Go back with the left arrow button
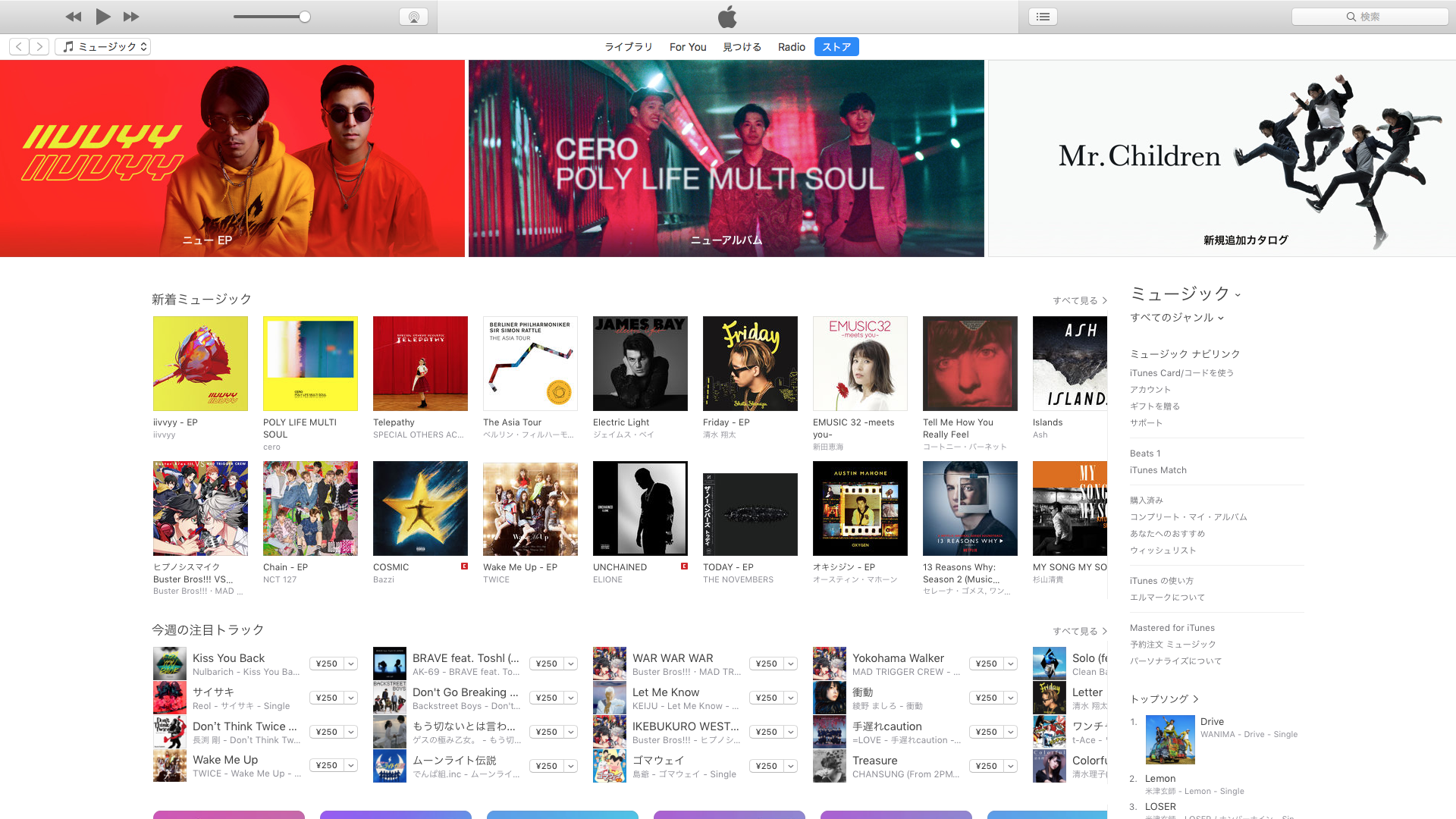This screenshot has height=819, width=1456. coord(19,47)
